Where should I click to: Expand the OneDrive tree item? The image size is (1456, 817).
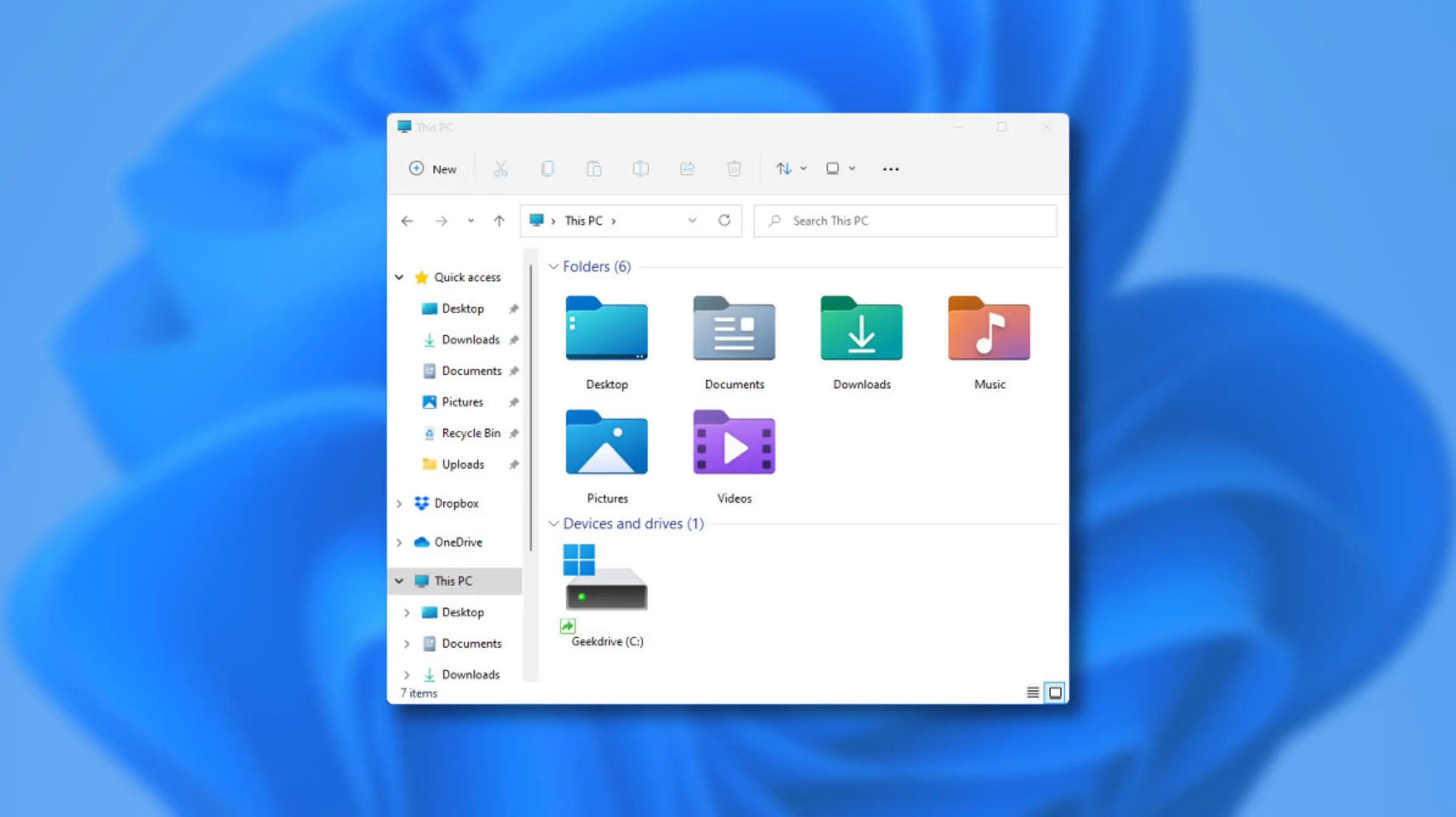point(399,542)
